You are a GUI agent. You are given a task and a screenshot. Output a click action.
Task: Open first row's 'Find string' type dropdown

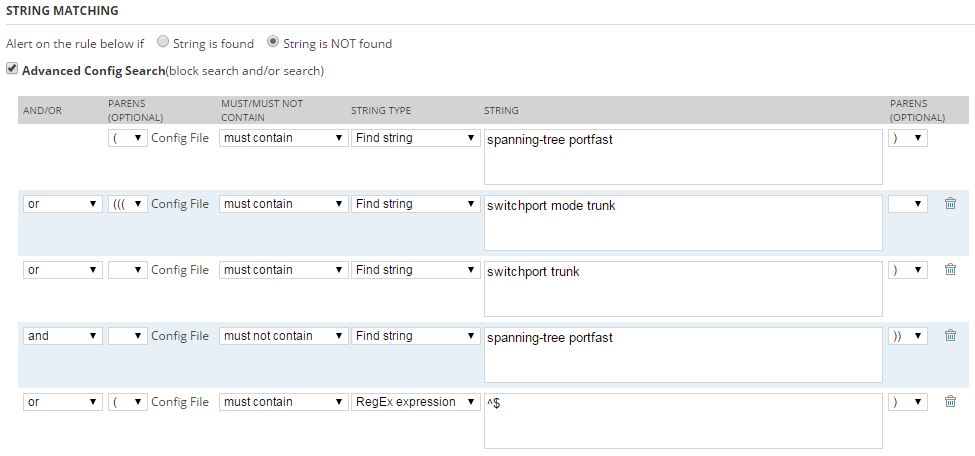click(415, 138)
